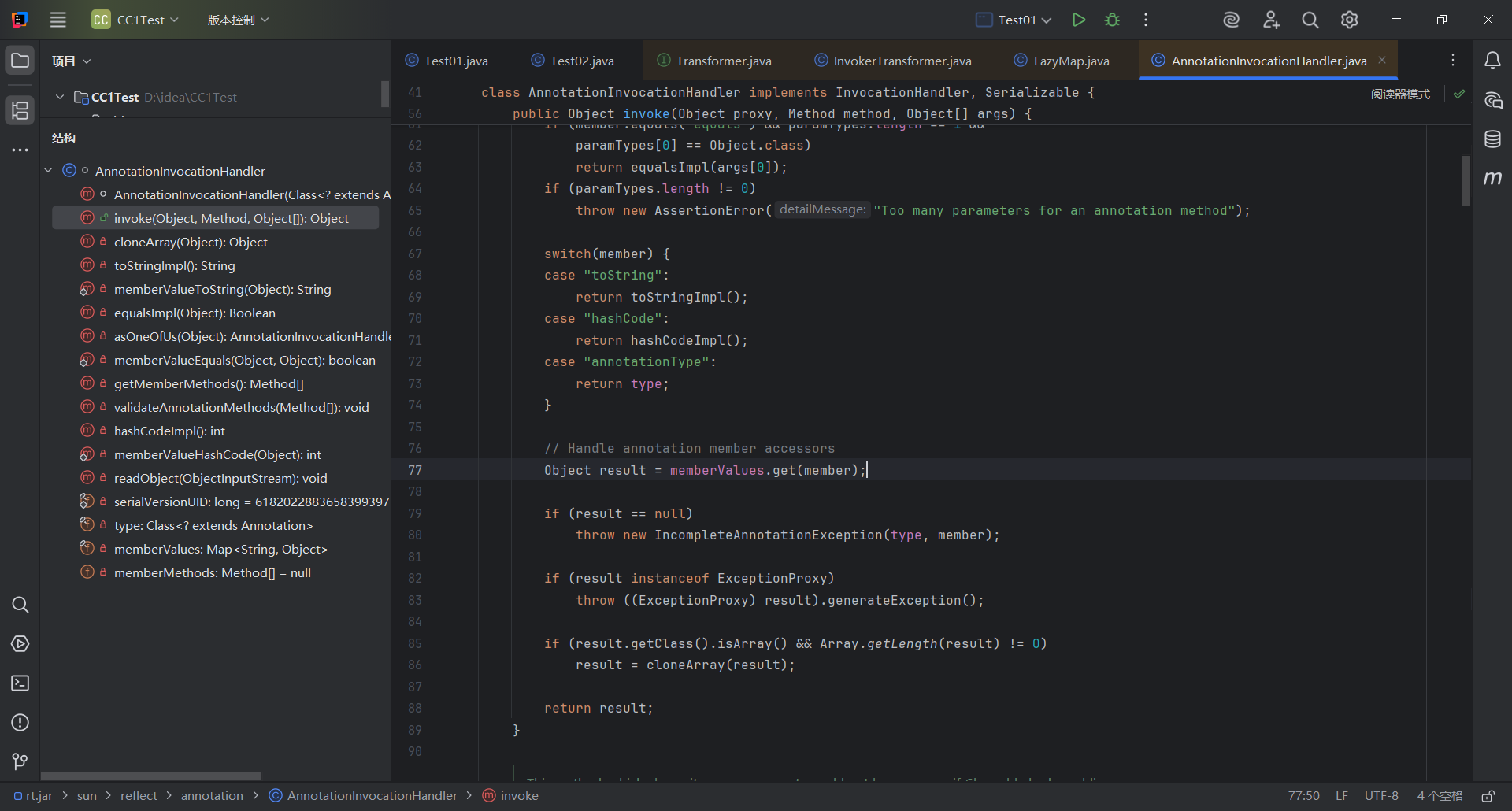This screenshot has height=811, width=1512.
Task: Click invoke breadcrumb
Action: [510, 796]
